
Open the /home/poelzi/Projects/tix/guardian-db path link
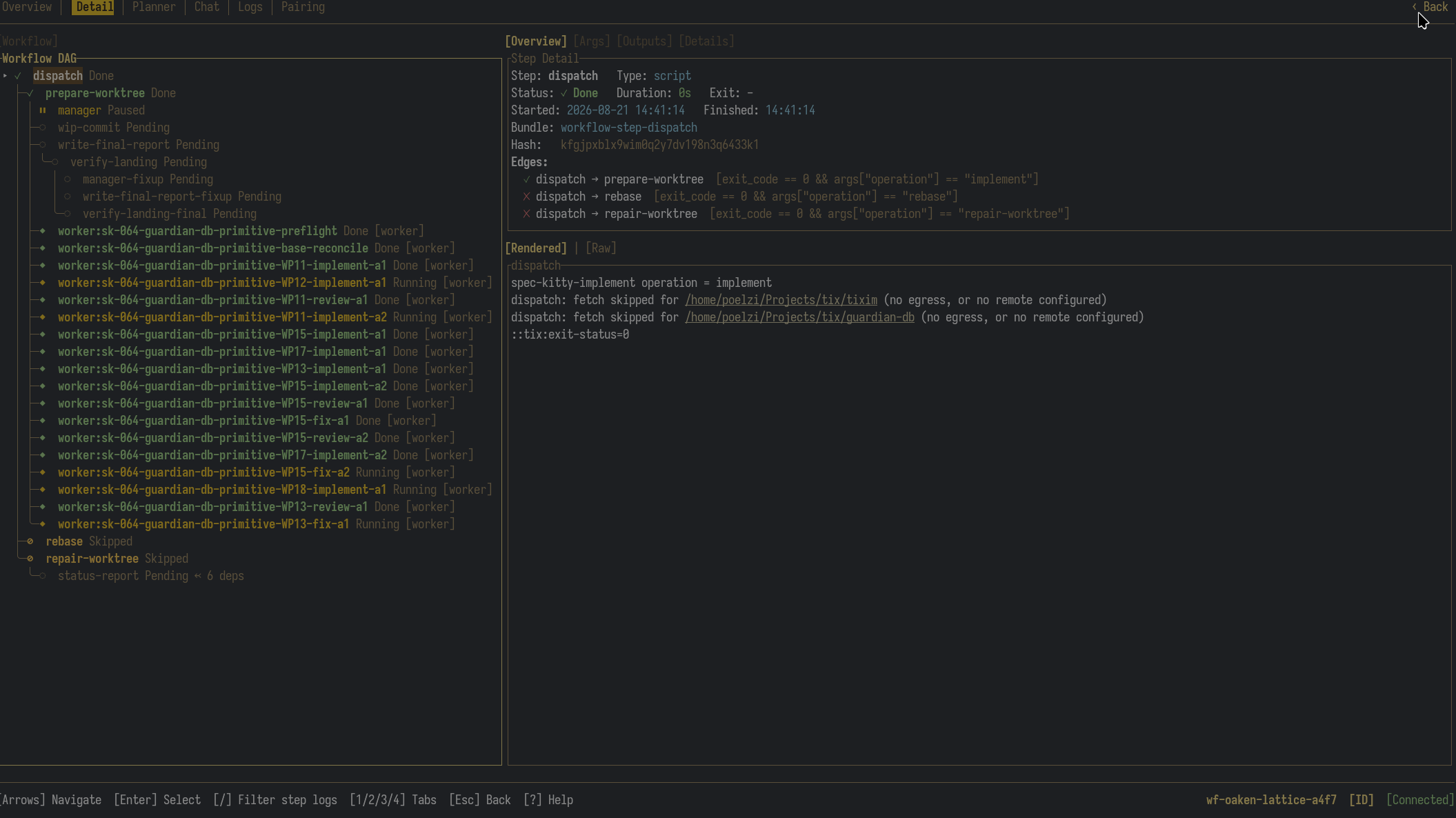pos(800,317)
